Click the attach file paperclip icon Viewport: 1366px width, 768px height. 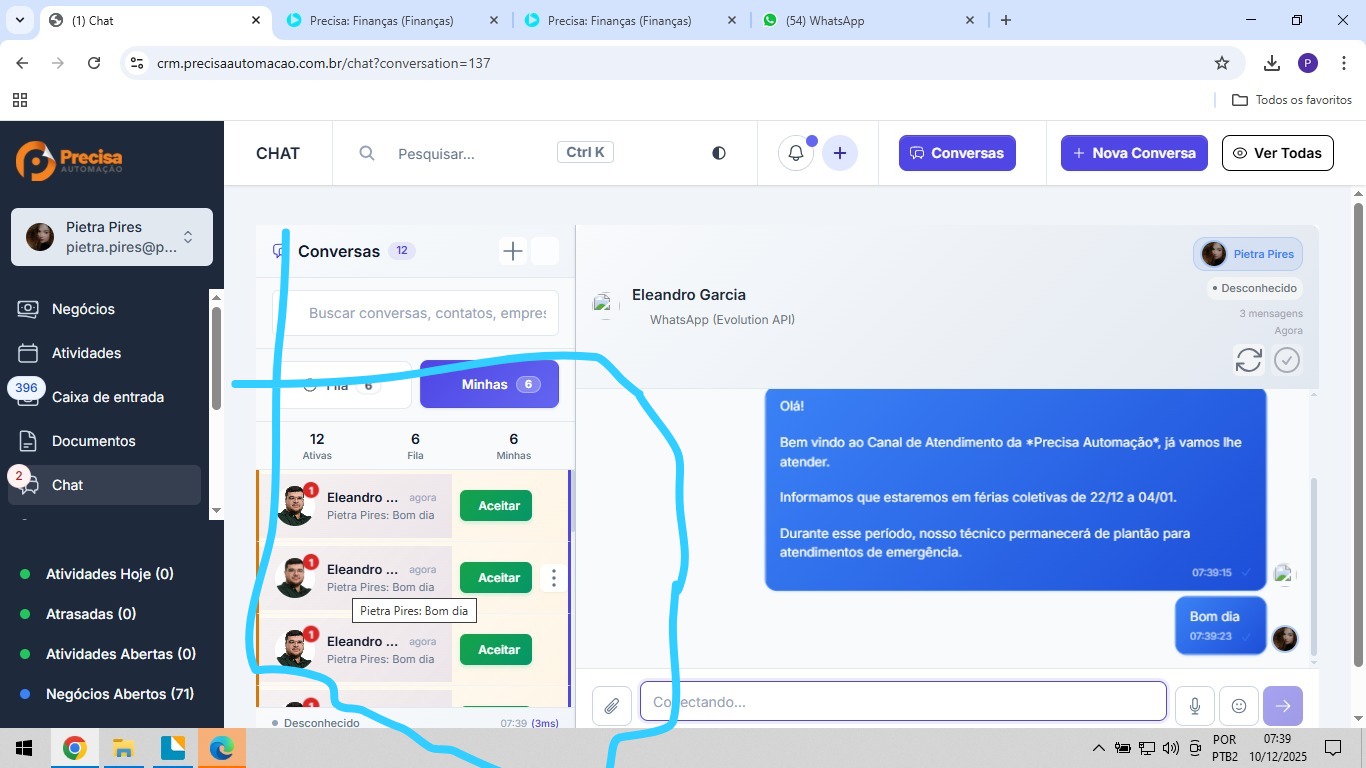[x=611, y=706]
